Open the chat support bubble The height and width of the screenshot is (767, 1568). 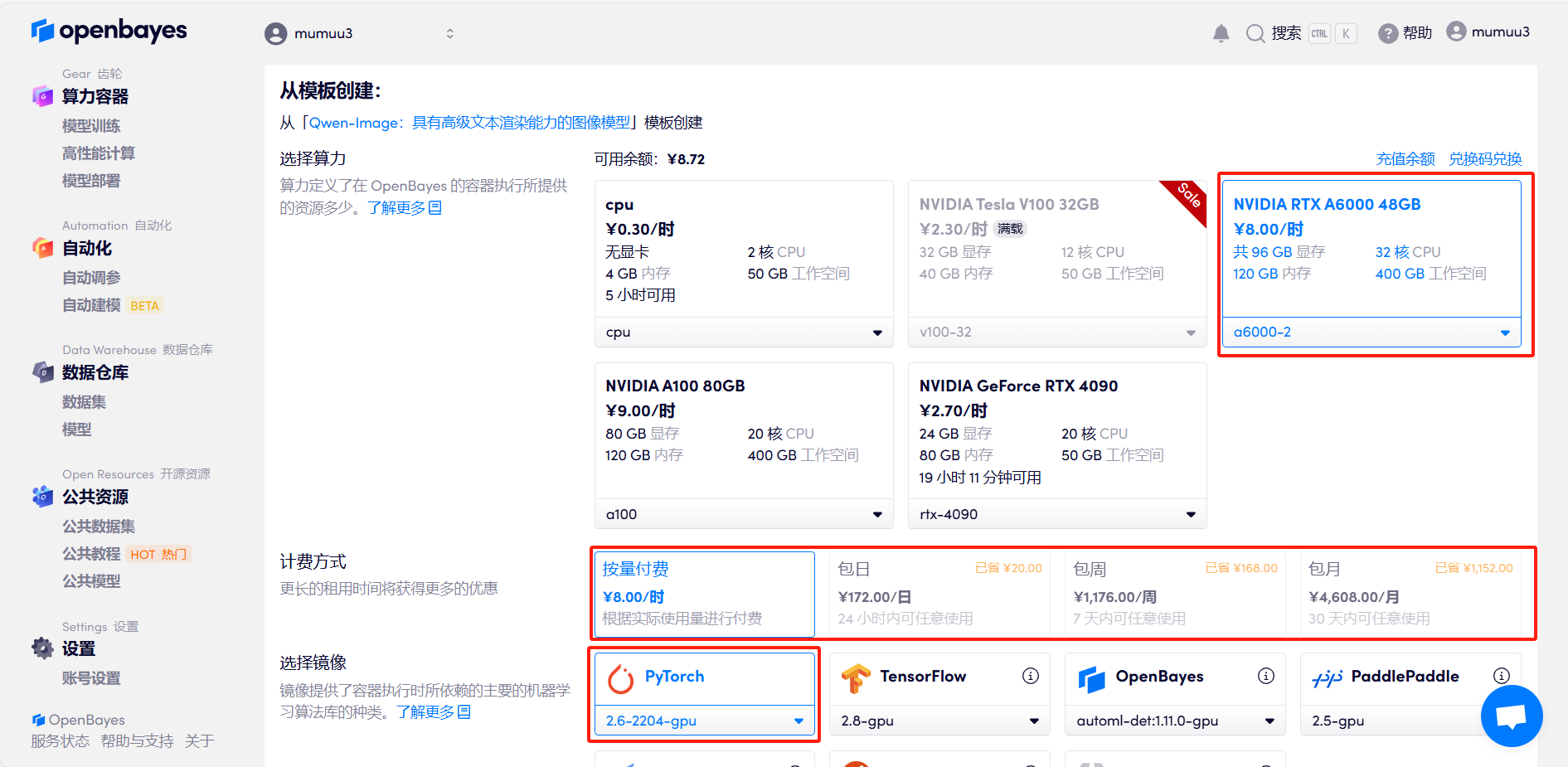1511,716
